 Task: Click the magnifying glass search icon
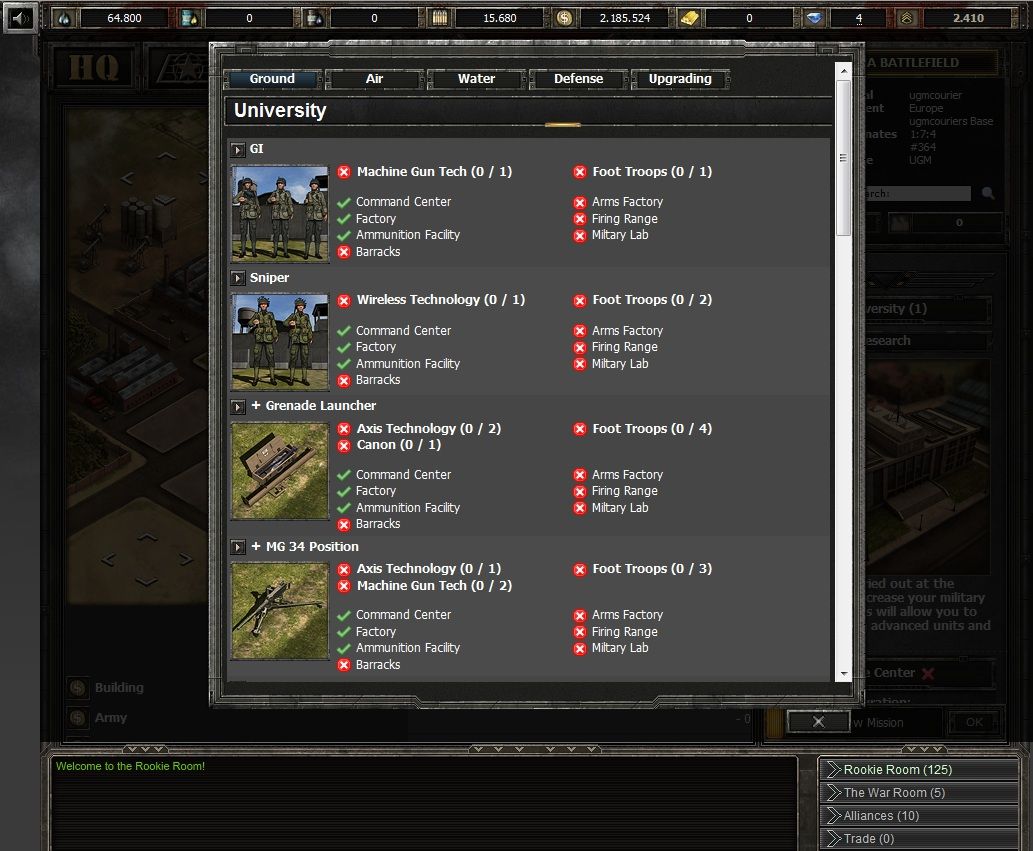(987, 193)
